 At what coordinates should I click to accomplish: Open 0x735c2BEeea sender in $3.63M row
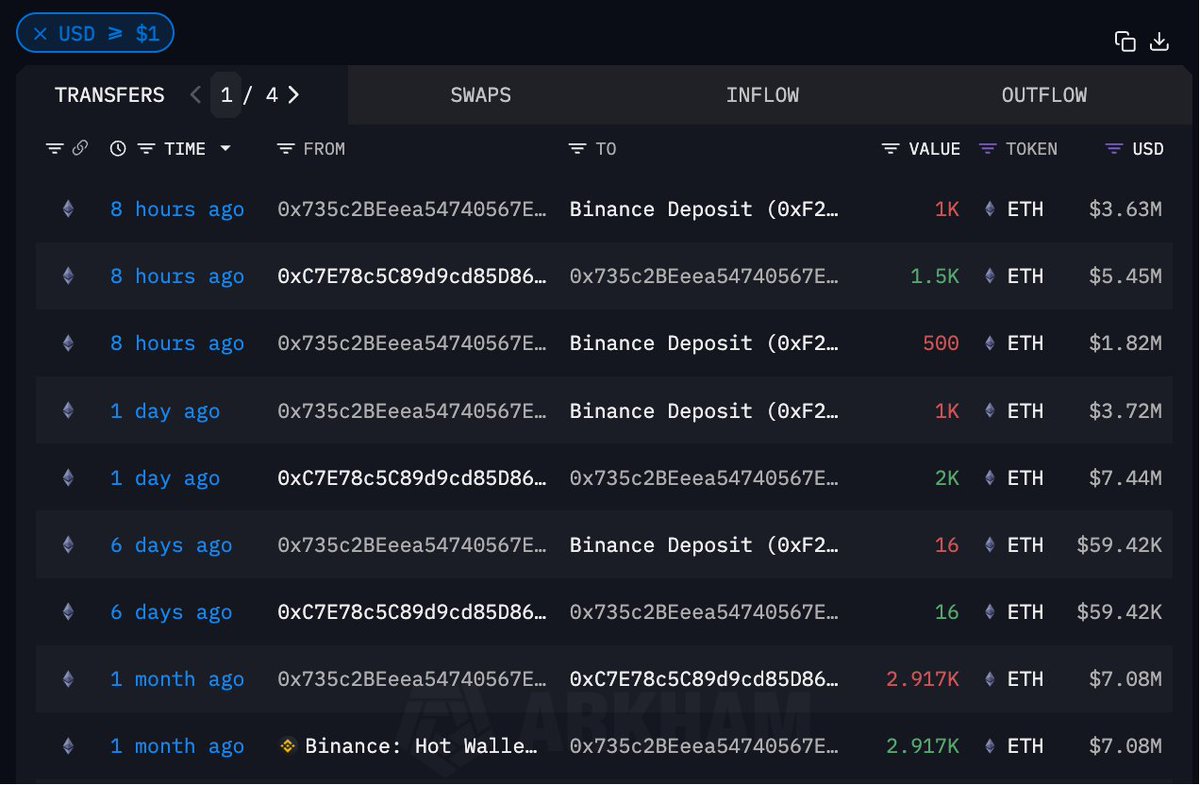tap(412, 209)
